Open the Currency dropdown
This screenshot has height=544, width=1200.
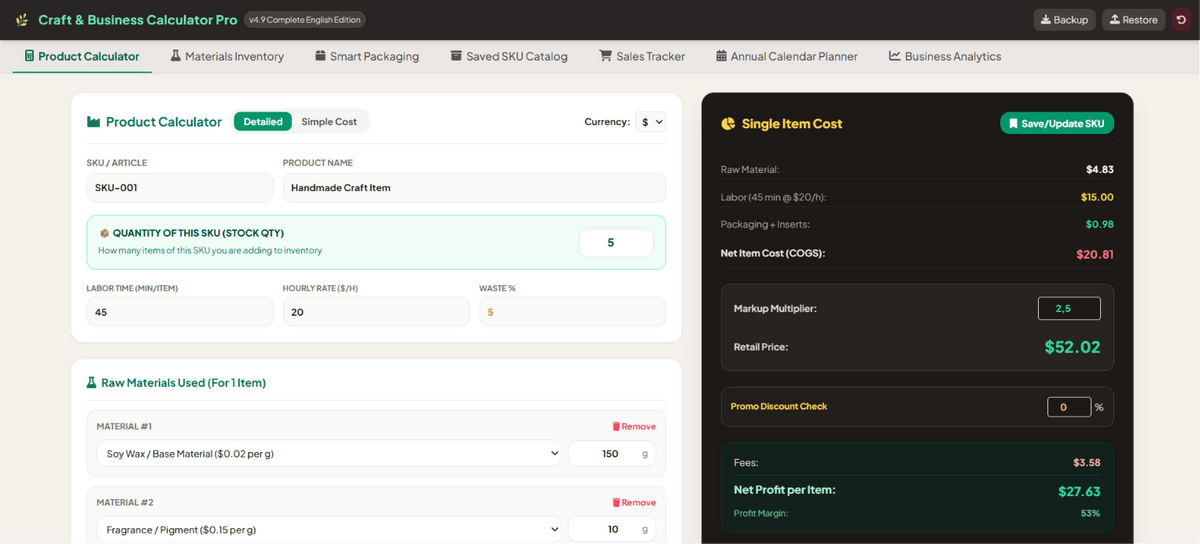651,122
